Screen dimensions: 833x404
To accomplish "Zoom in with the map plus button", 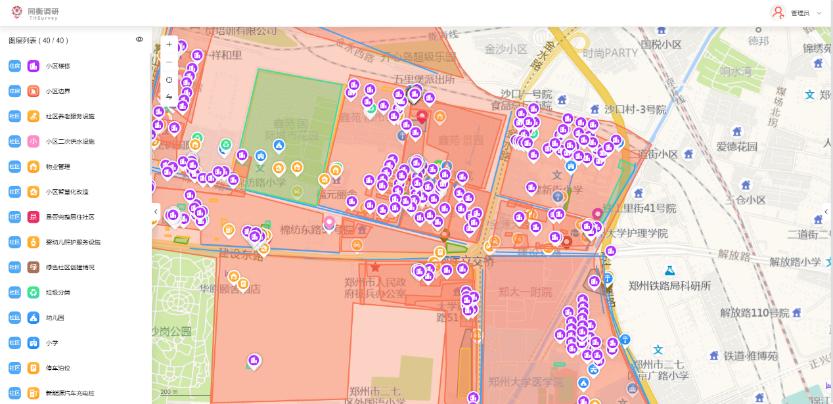I will coord(169,45).
